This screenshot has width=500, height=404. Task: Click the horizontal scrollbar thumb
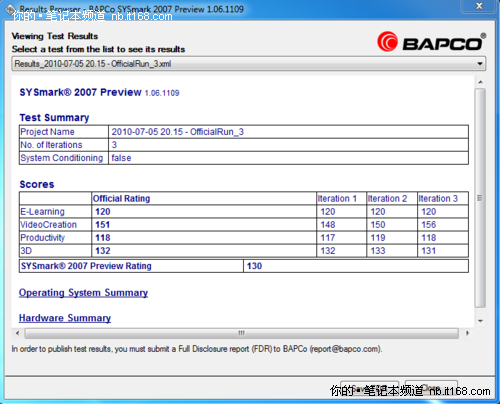click(242, 333)
